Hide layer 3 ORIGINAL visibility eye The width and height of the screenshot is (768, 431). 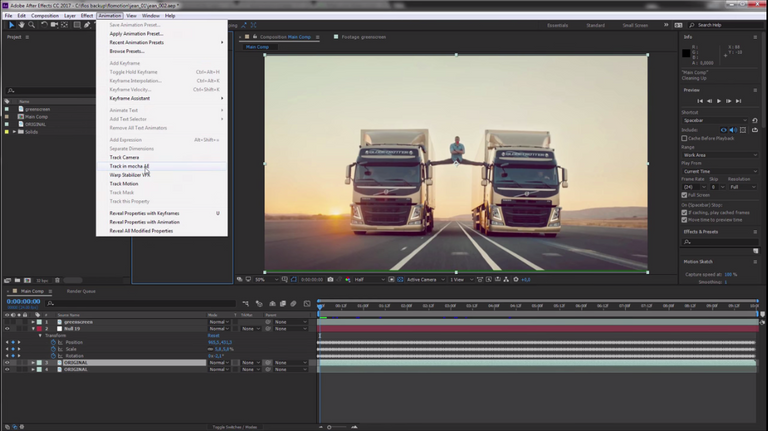coord(7,363)
